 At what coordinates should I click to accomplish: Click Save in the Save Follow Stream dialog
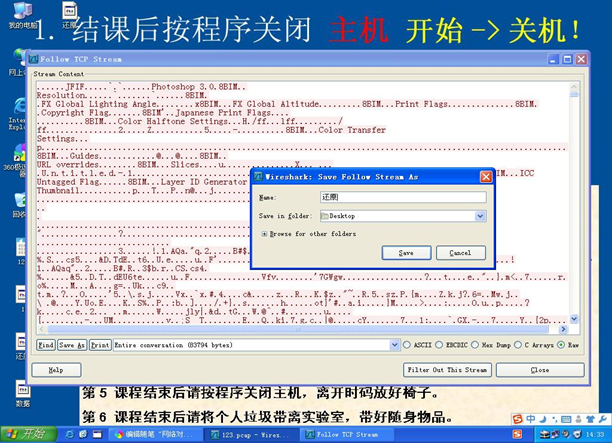point(406,253)
